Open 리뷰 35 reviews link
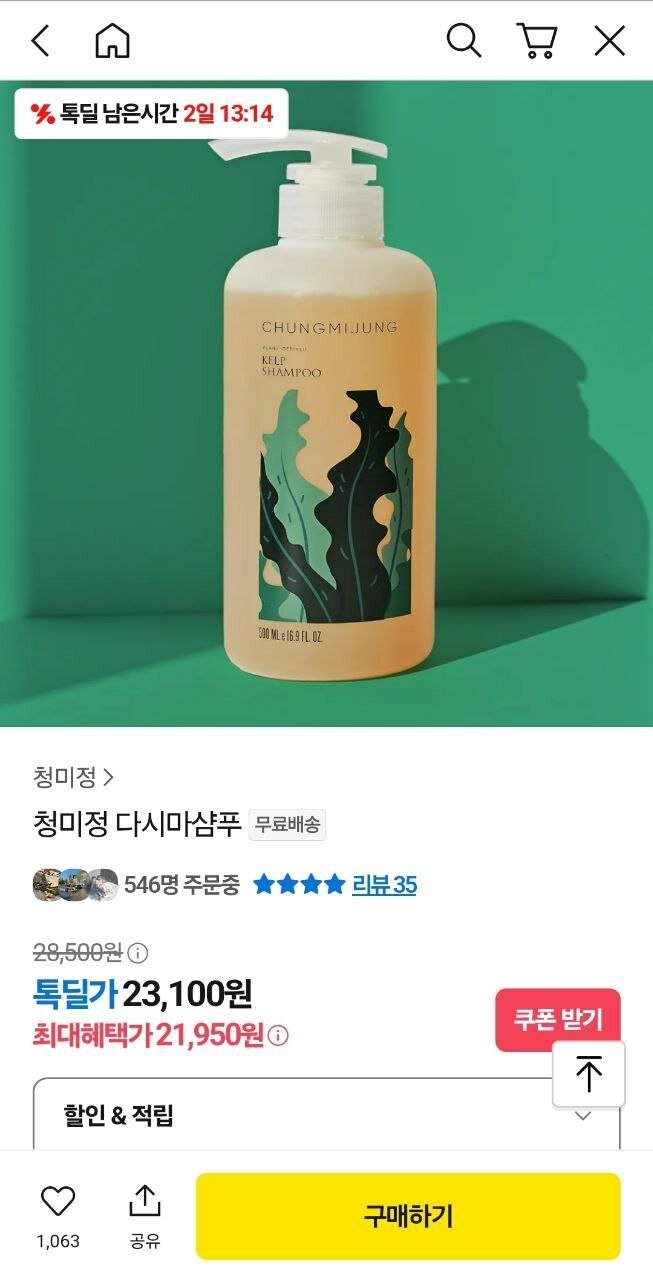The width and height of the screenshot is (653, 1280). 384,885
